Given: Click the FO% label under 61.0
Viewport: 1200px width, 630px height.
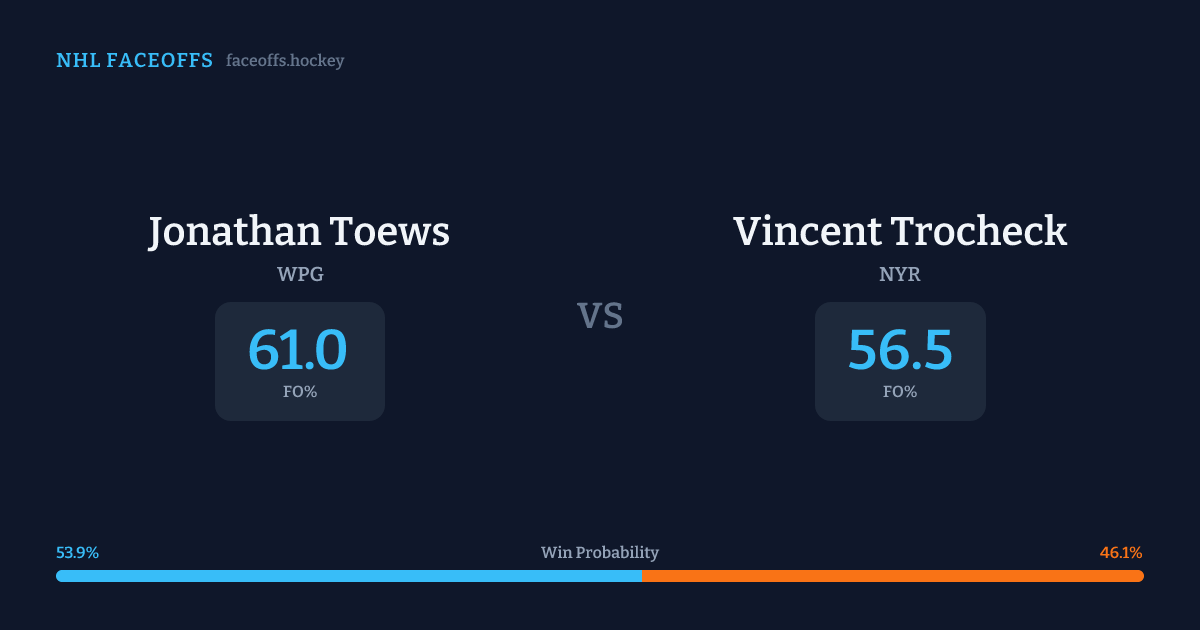Looking at the screenshot, I should 300,392.
